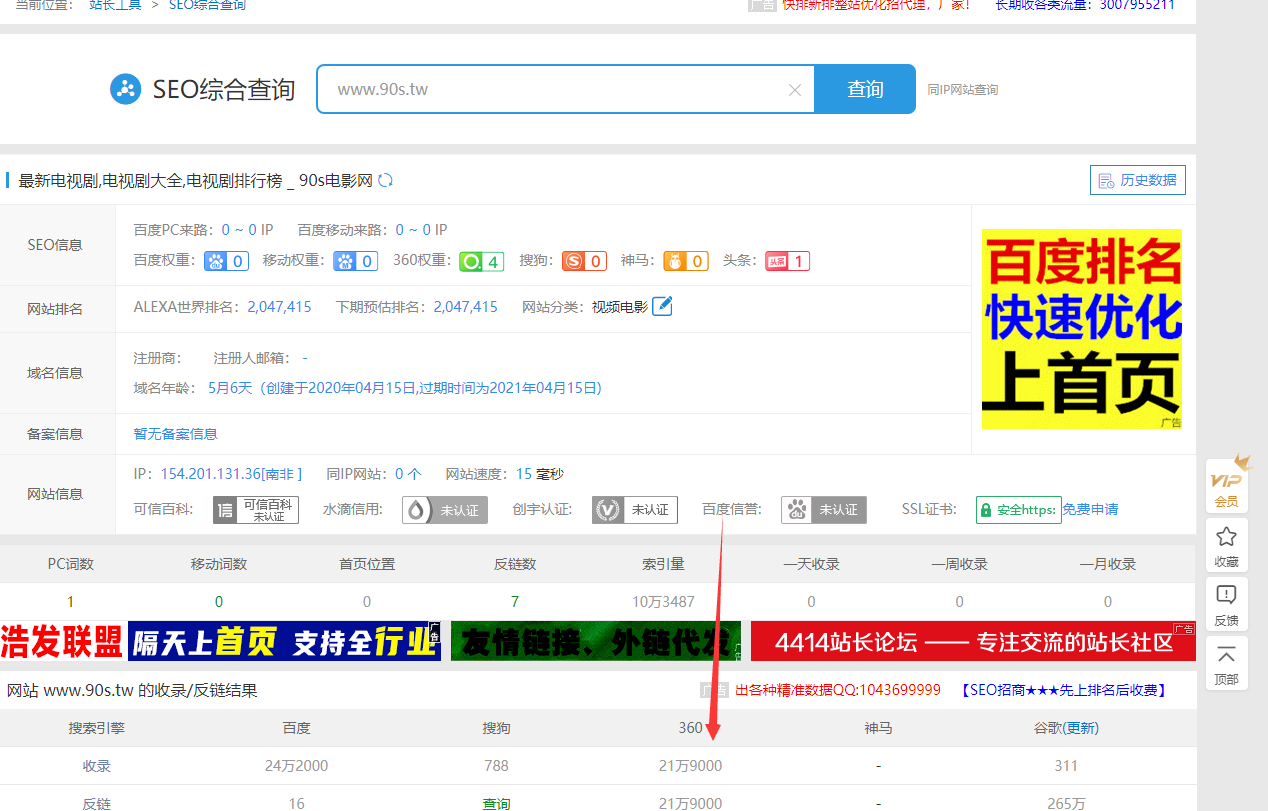Click the 收藏 star in the sidebar

1227,547
